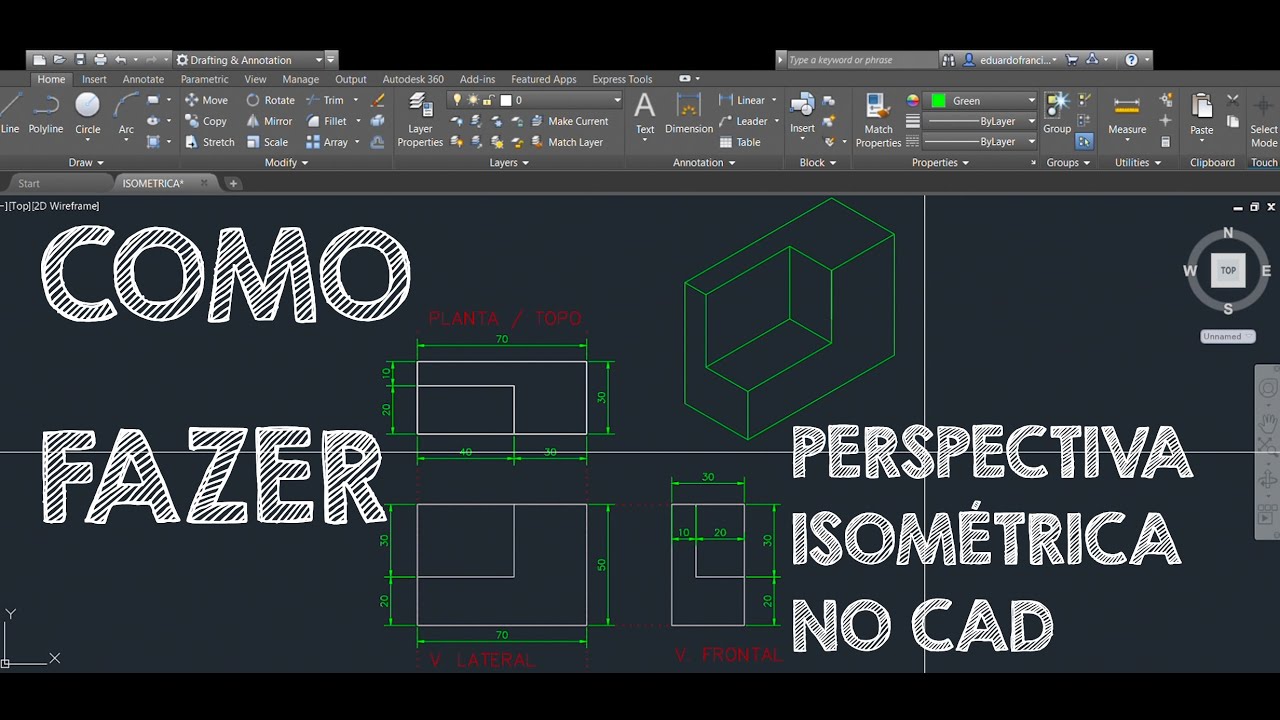1280x720 pixels.
Task: Start the Stretch command
Action: (x=210, y=142)
